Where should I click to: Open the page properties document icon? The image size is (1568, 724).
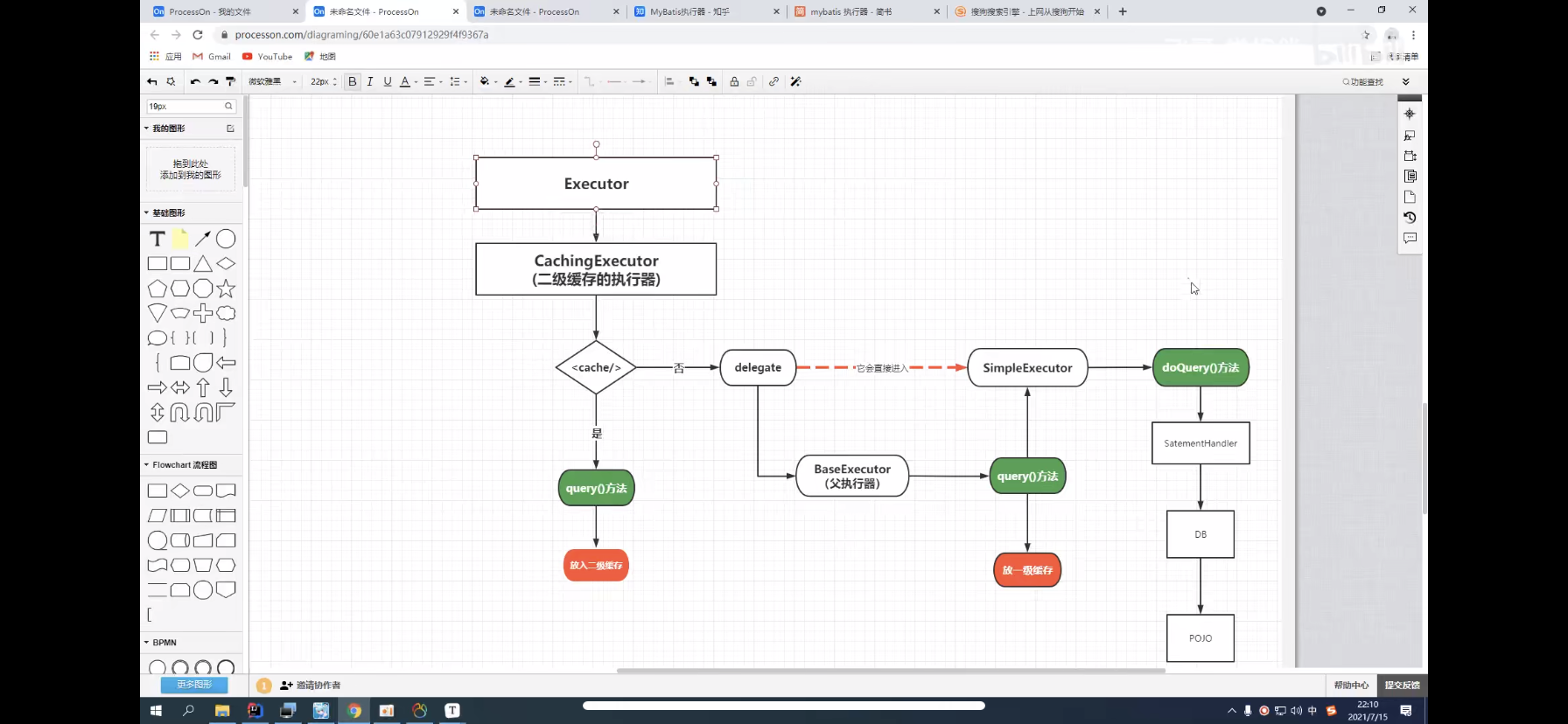pyautogui.click(x=1410, y=176)
